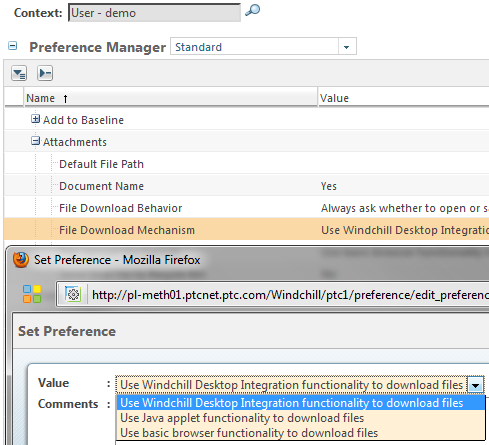Click the expand-all rows toolbar icon

pos(19,73)
